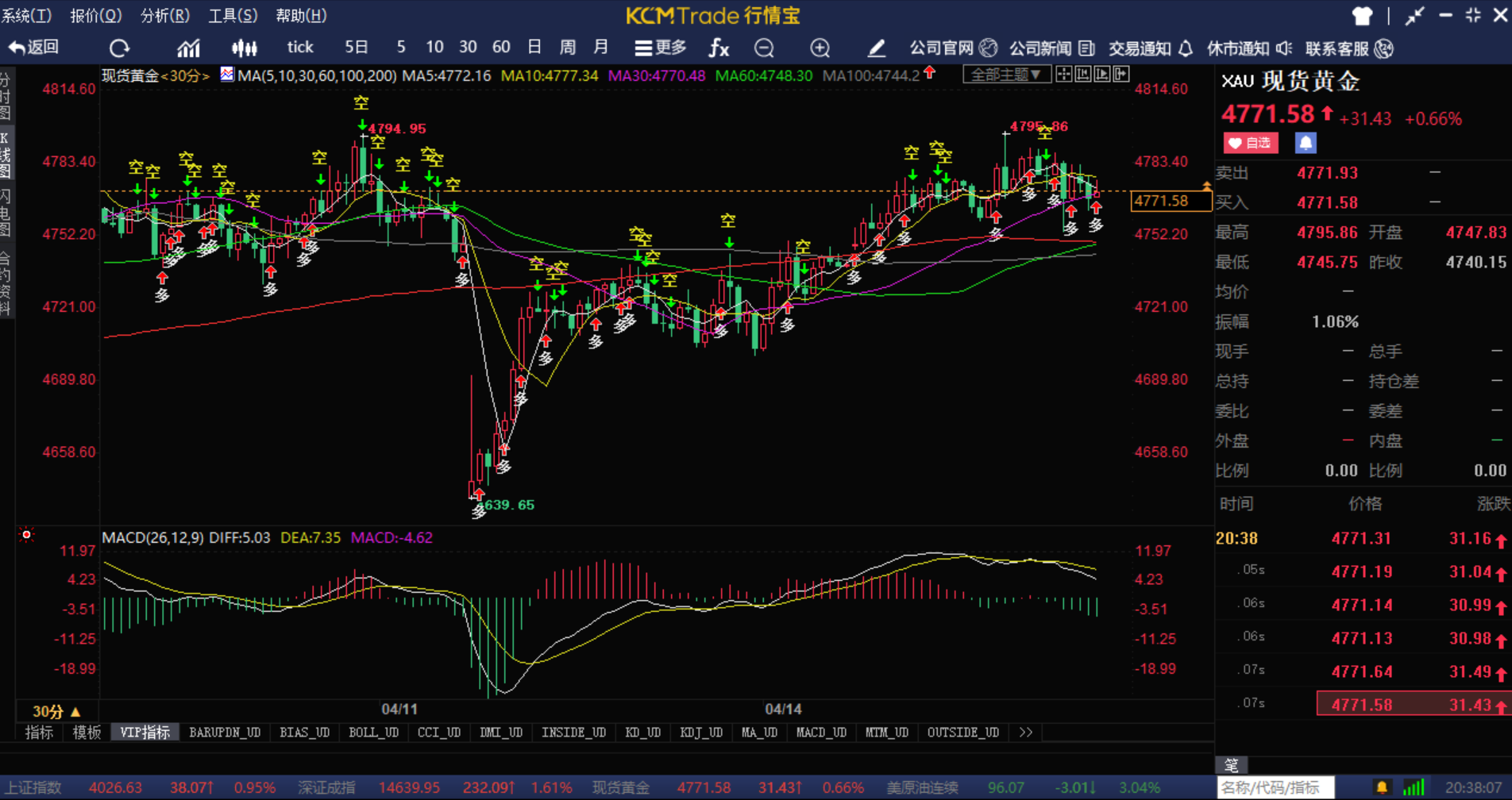Select the BOLL_UD indicator tab
This screenshot has height=800, width=1512.
[x=374, y=733]
